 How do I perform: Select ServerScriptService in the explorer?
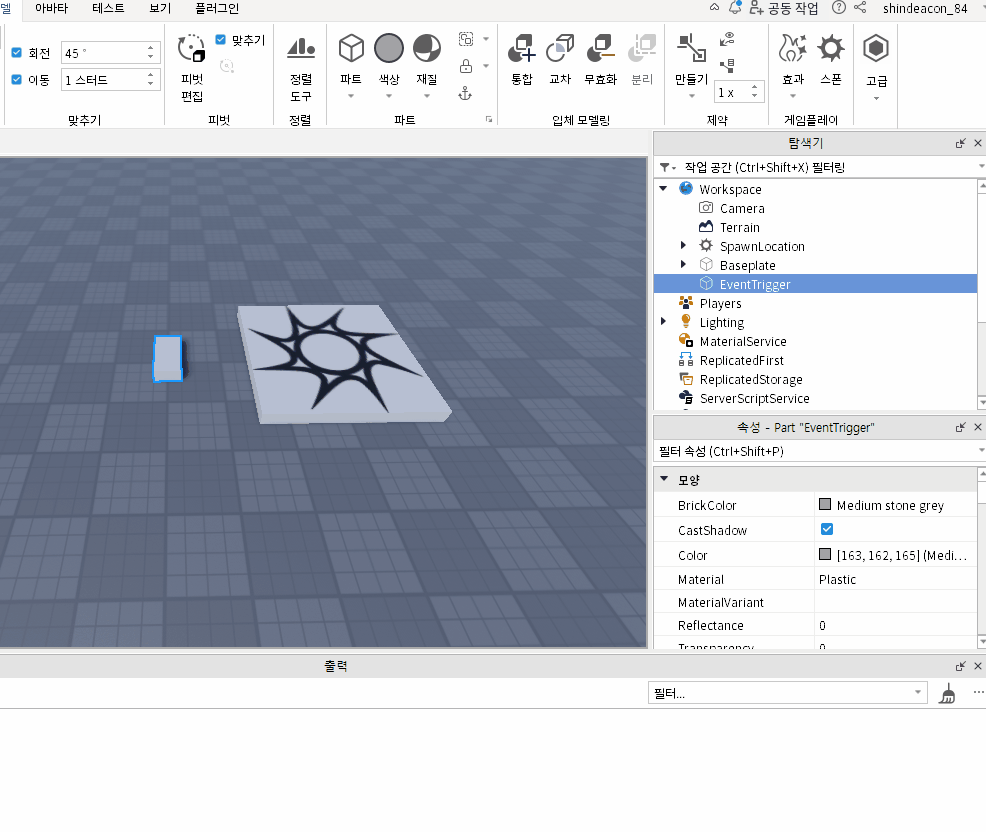[755, 398]
